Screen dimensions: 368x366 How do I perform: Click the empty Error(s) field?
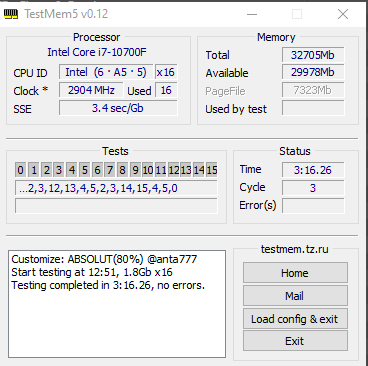point(313,206)
